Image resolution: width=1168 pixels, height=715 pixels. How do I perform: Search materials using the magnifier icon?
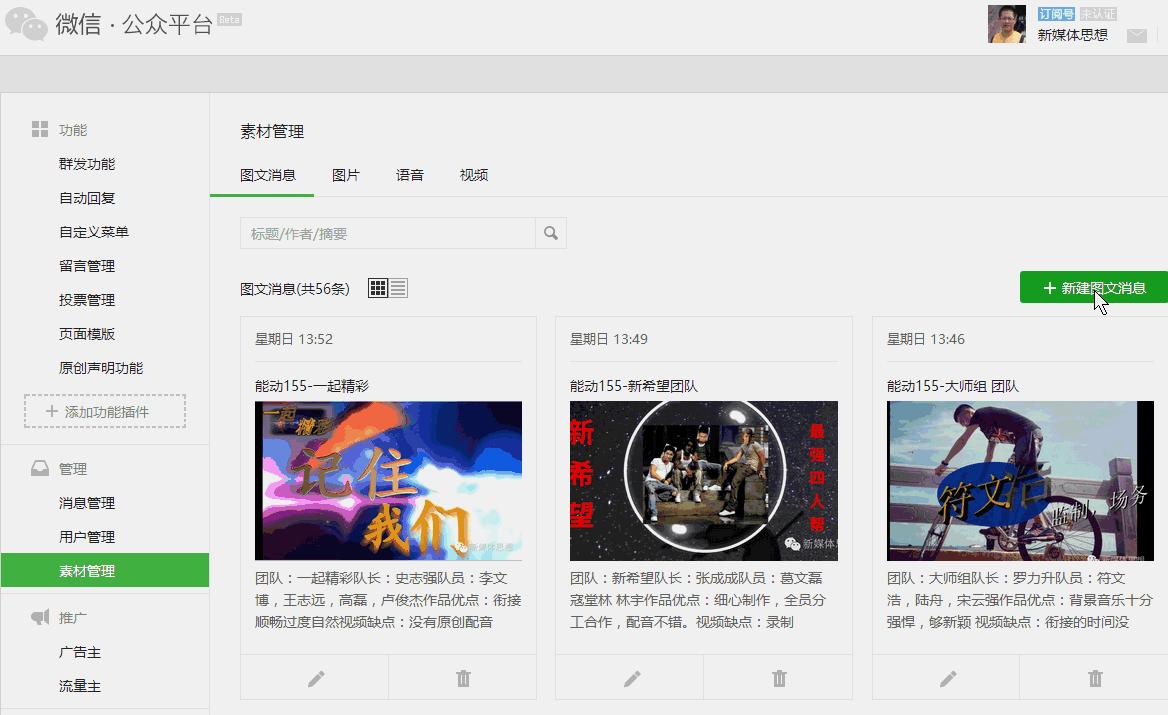pyautogui.click(x=549, y=232)
